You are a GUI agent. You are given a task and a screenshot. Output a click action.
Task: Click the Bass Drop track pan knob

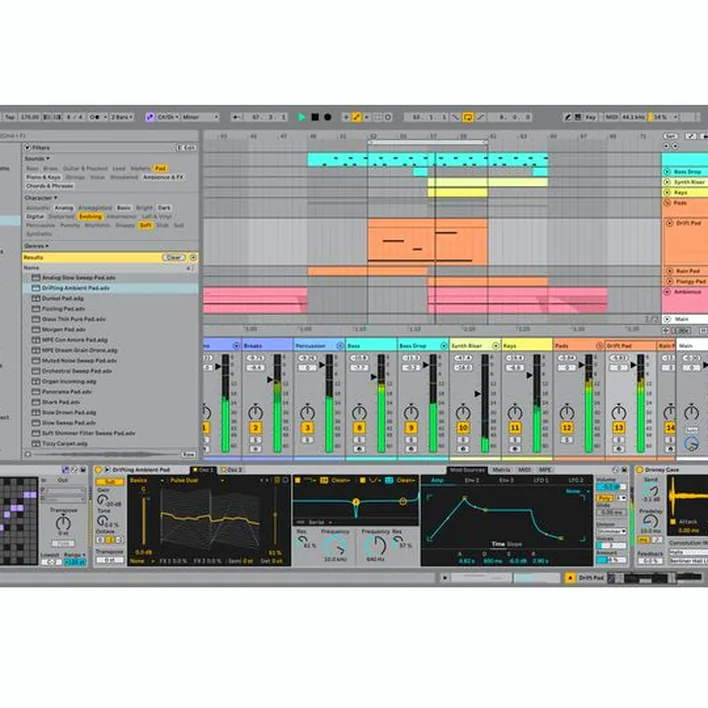pos(411,412)
